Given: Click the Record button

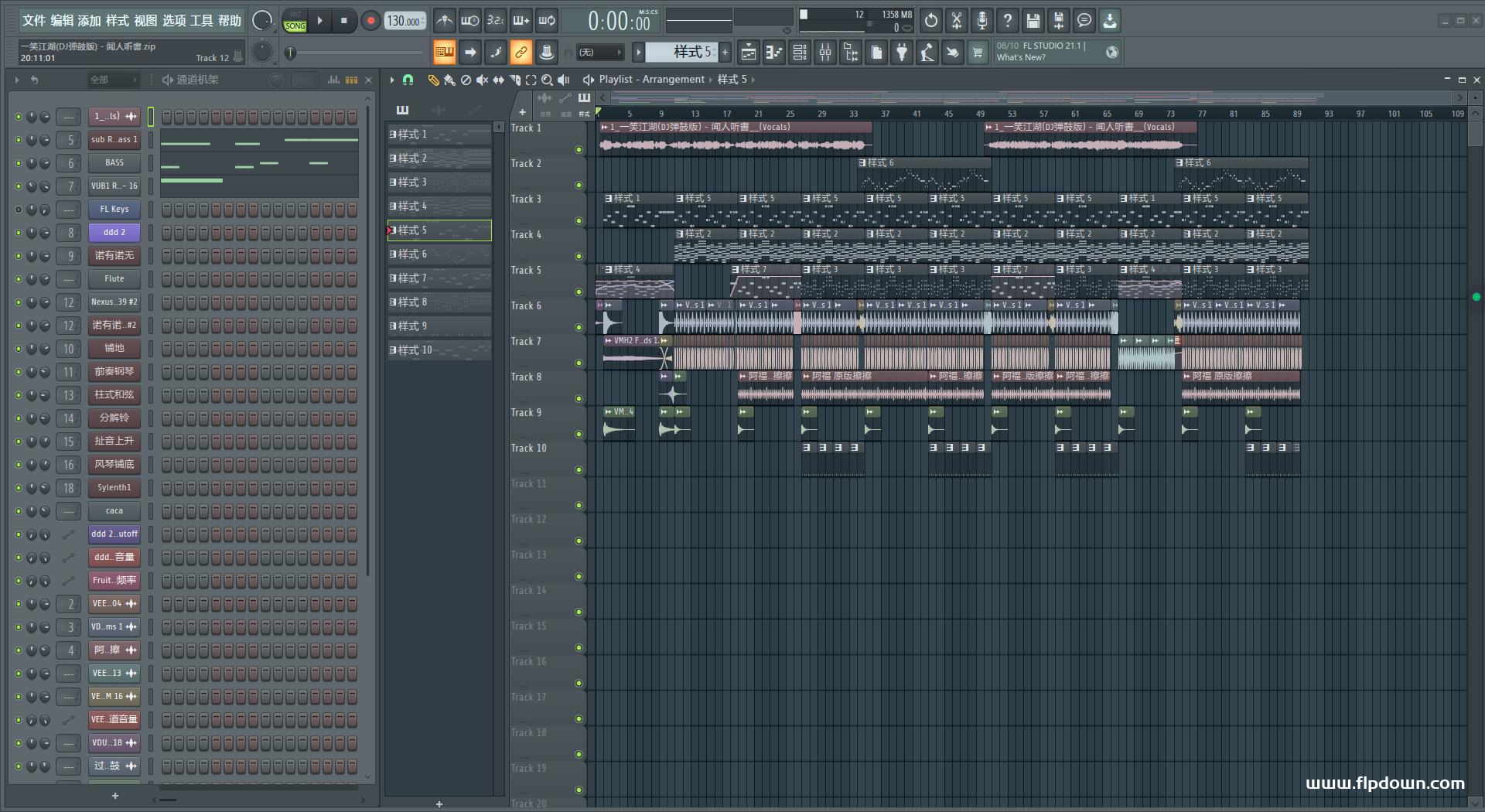Looking at the screenshot, I should (x=370, y=21).
